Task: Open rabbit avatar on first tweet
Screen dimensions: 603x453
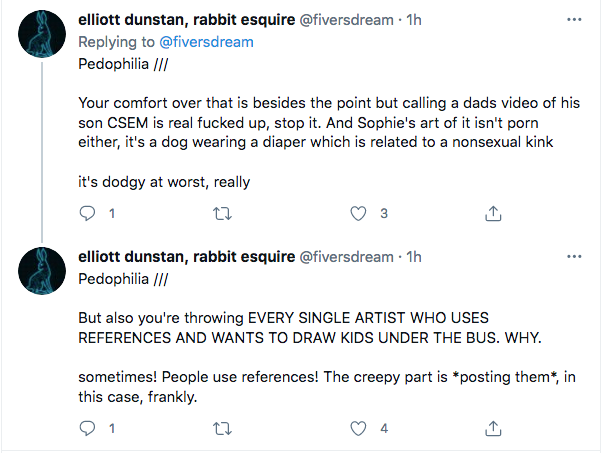Action: [42, 34]
